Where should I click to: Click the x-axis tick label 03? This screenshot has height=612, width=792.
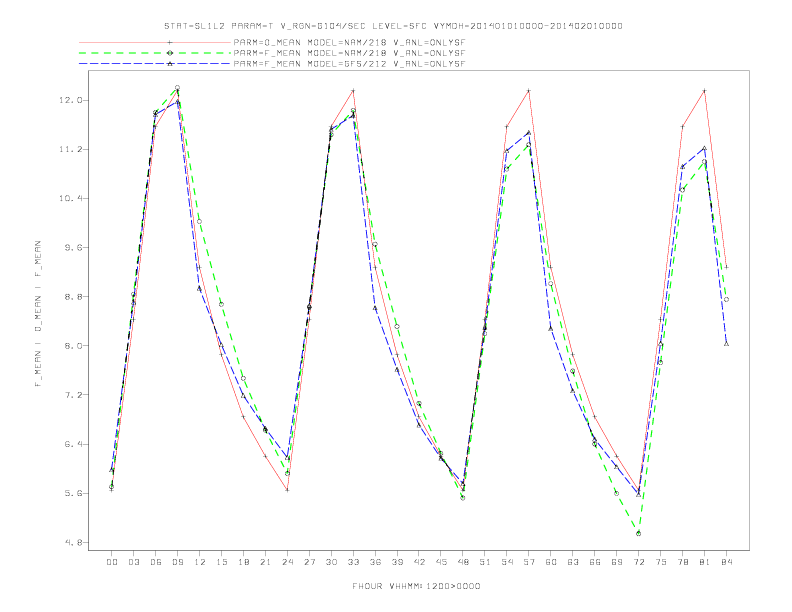point(134,562)
